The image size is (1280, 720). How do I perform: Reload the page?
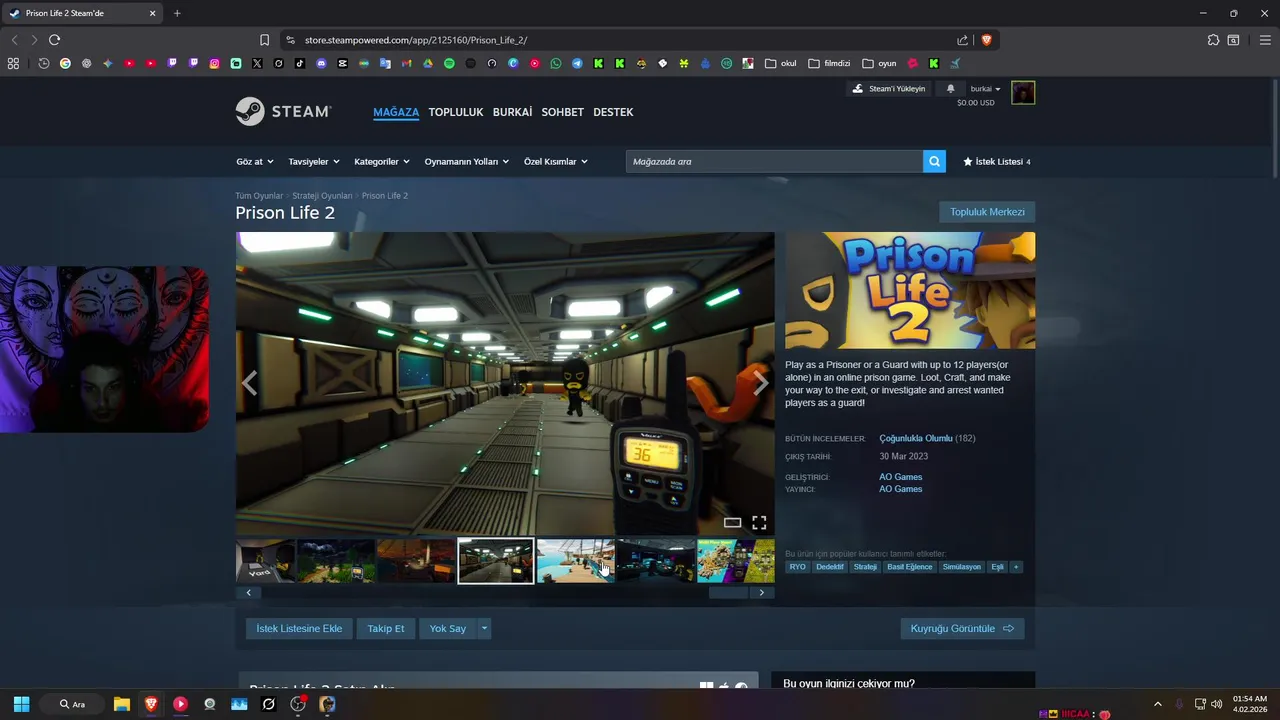(x=54, y=40)
